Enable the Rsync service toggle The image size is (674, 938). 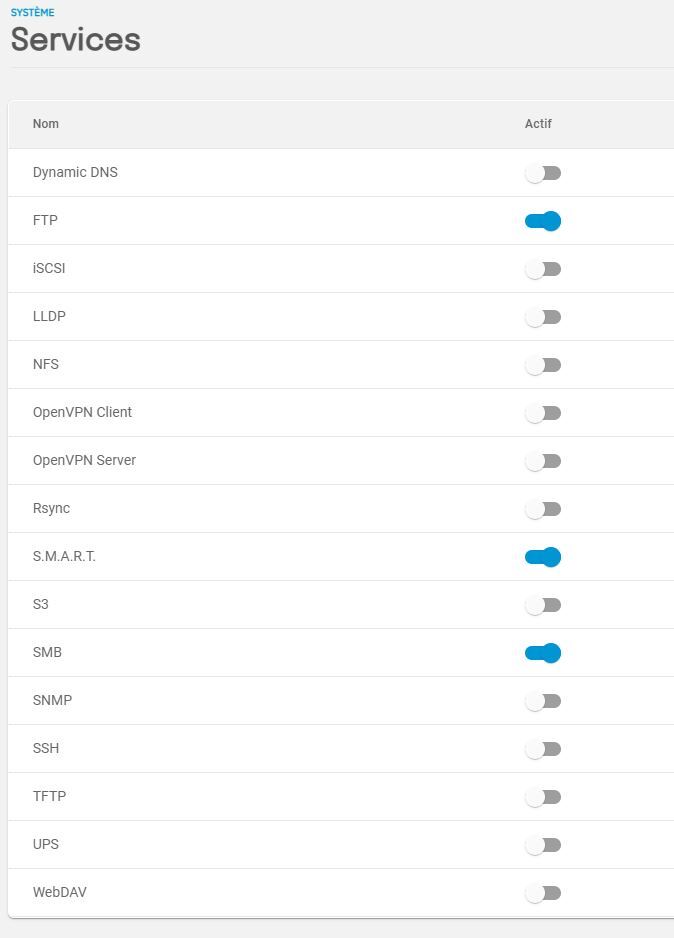point(543,509)
